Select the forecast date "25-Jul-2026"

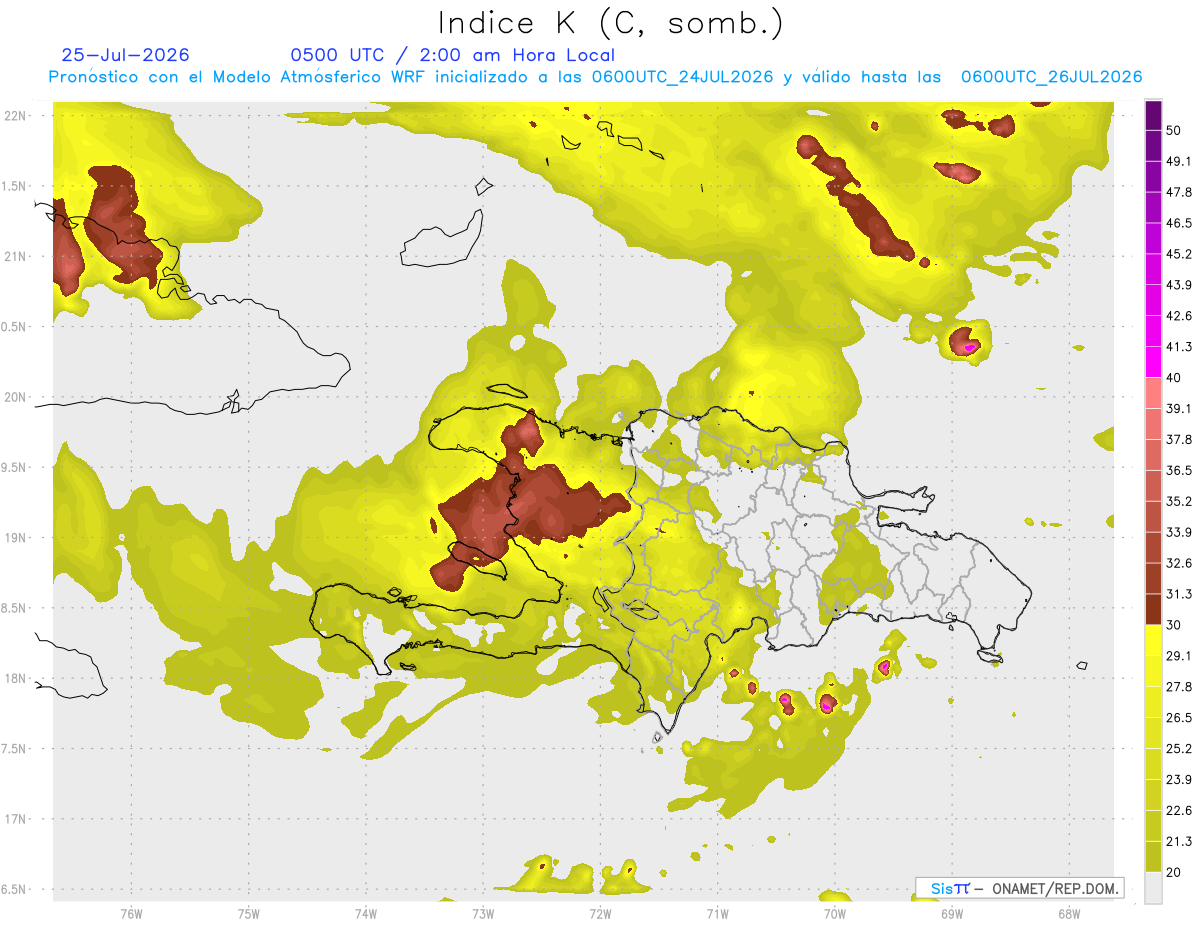click(x=125, y=55)
